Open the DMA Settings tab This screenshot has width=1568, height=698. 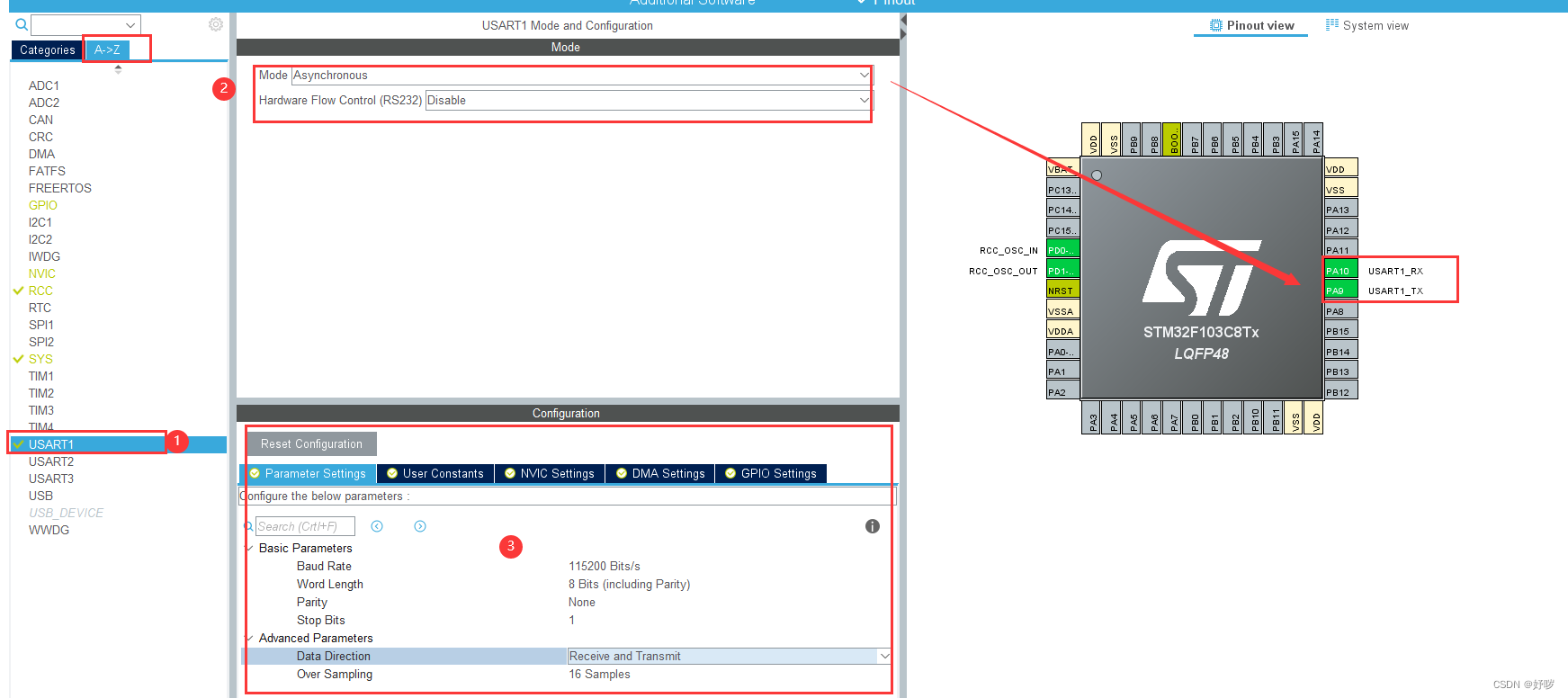click(x=660, y=473)
